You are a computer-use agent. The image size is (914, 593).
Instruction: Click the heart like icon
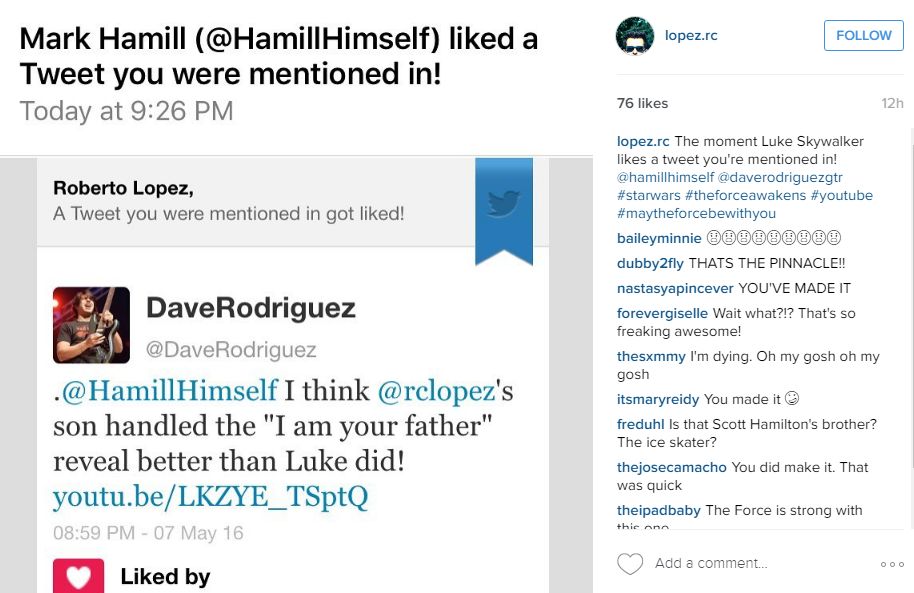click(x=630, y=564)
